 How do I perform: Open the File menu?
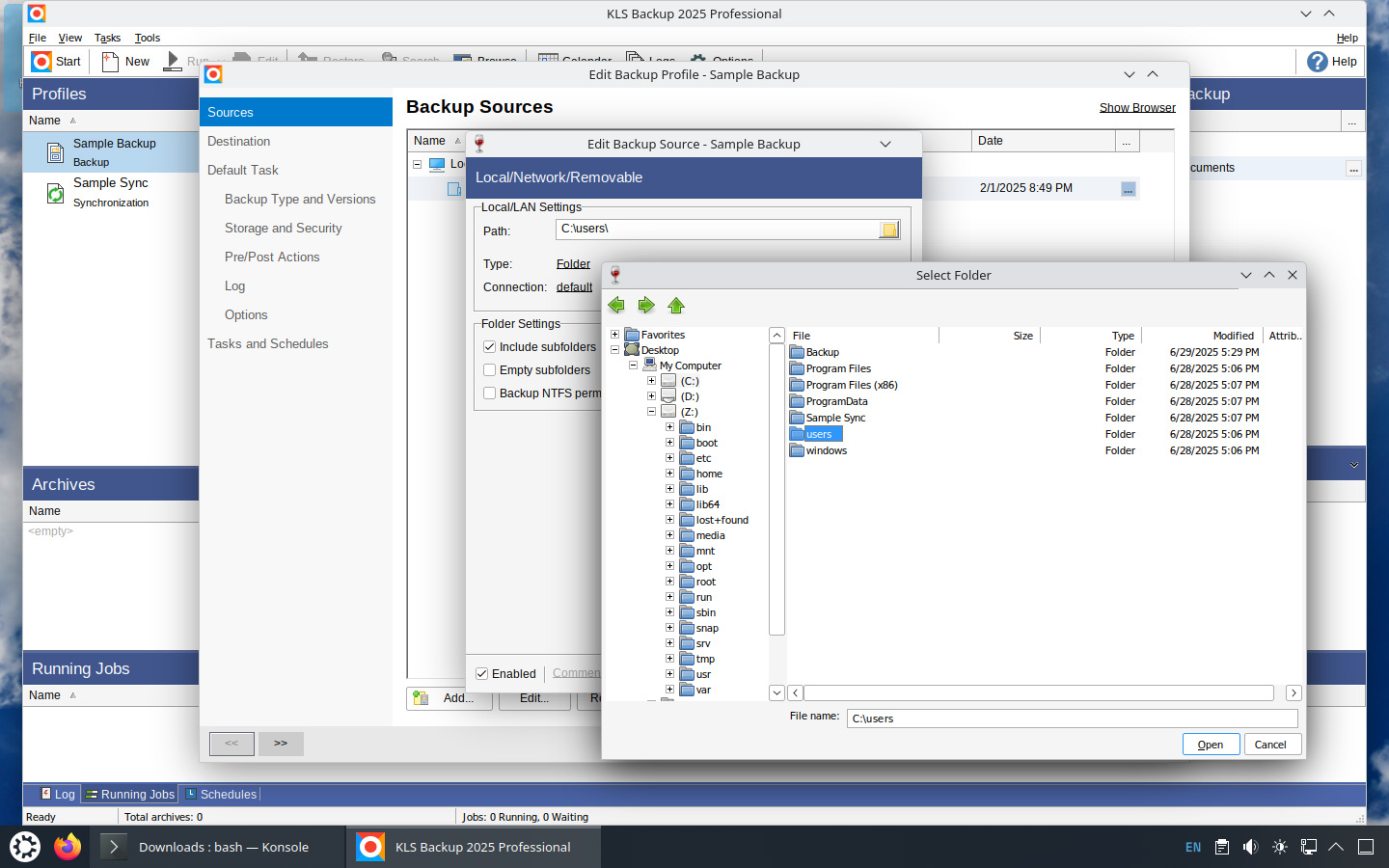(x=38, y=38)
